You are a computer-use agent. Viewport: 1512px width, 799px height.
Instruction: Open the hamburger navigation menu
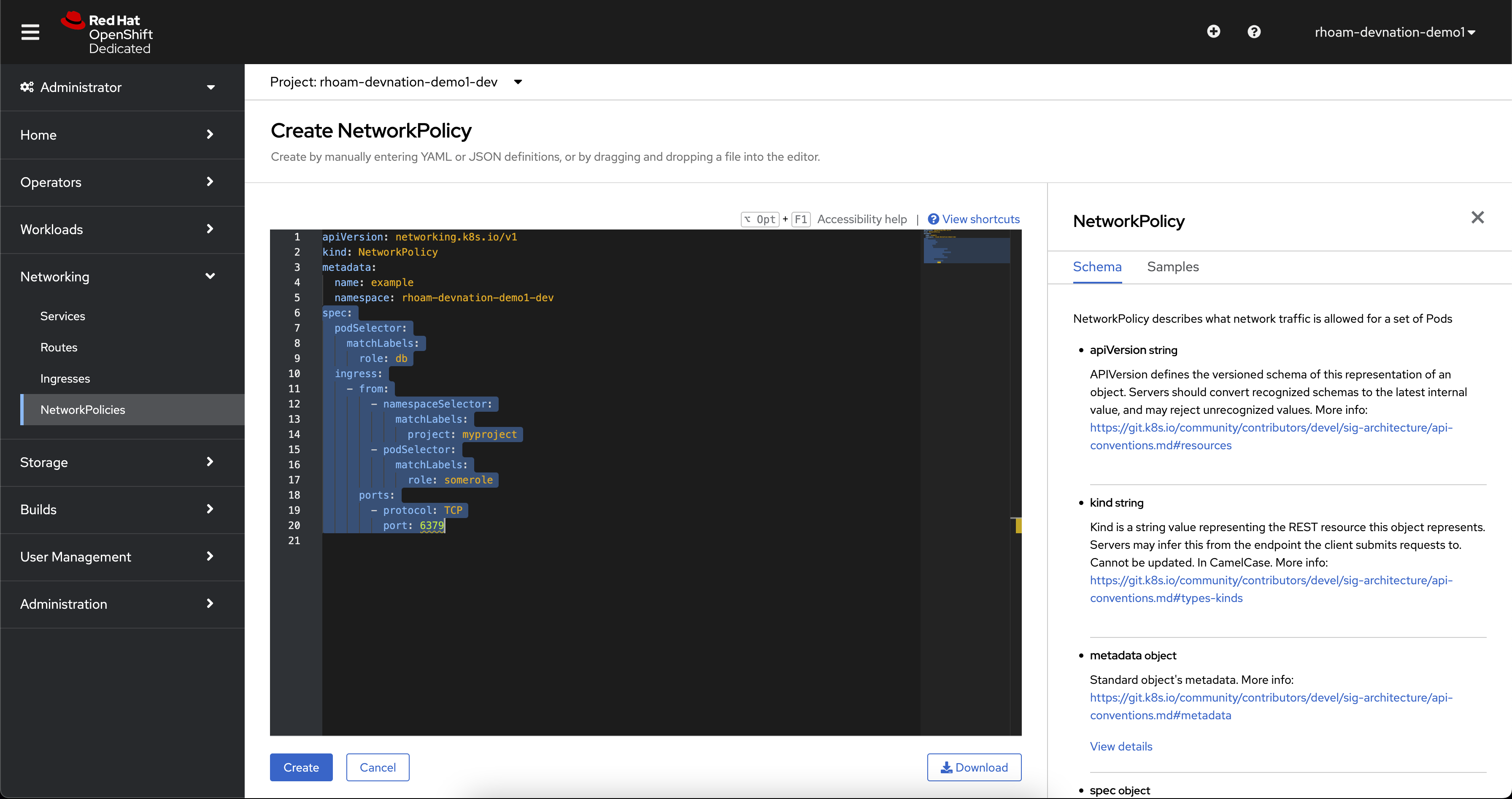tap(30, 32)
